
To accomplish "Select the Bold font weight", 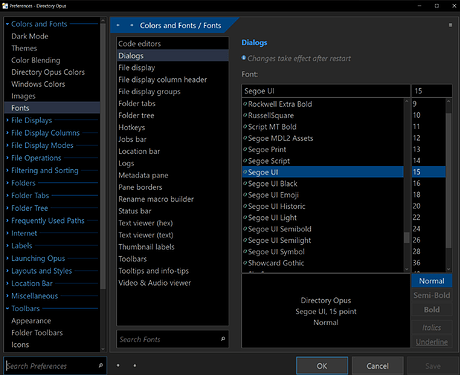I will click(x=432, y=309).
